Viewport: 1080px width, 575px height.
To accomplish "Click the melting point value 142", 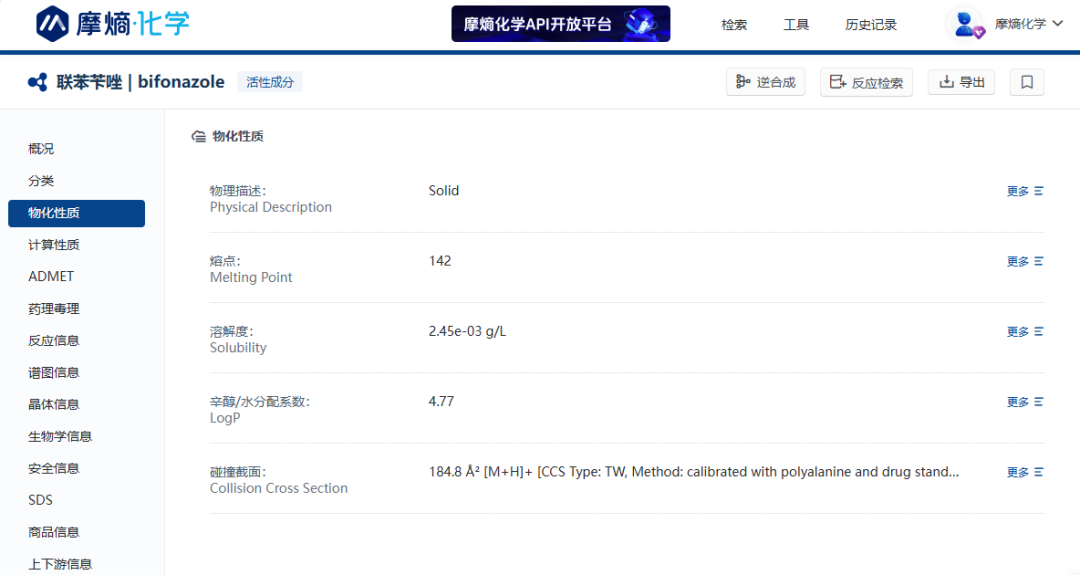I will (439, 261).
